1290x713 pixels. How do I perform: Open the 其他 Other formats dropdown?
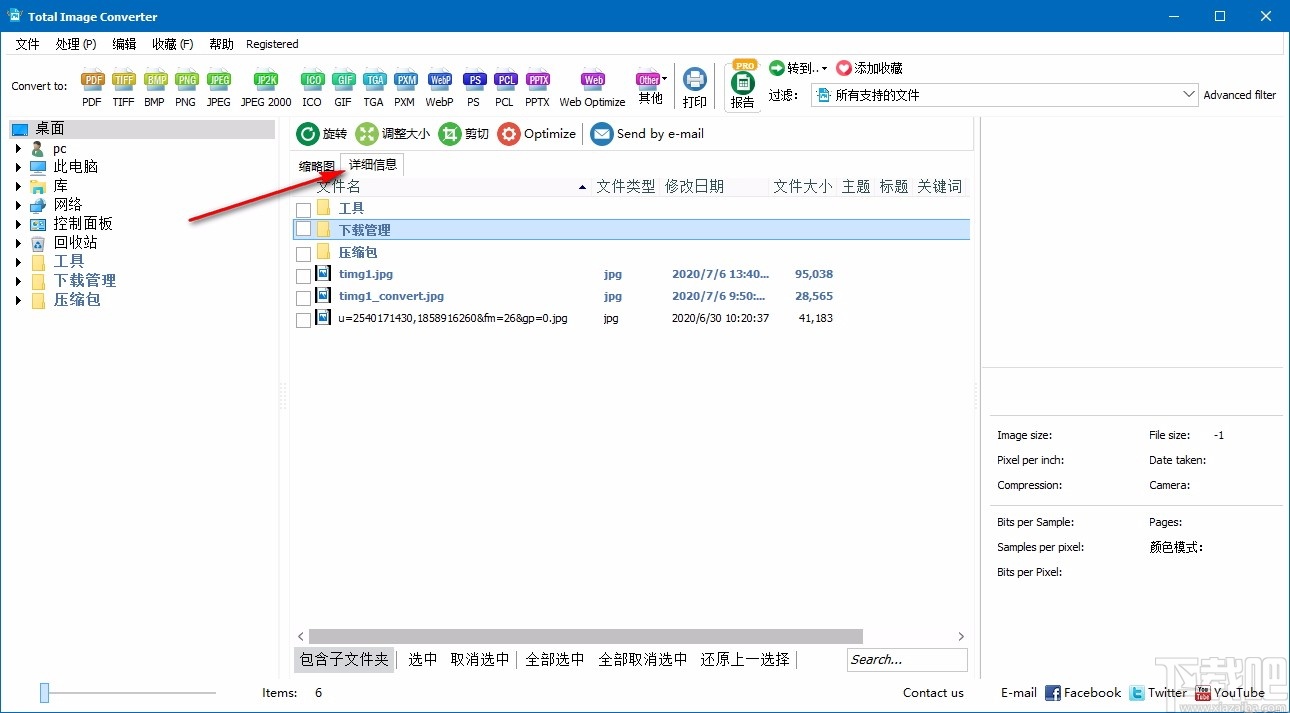tap(651, 88)
